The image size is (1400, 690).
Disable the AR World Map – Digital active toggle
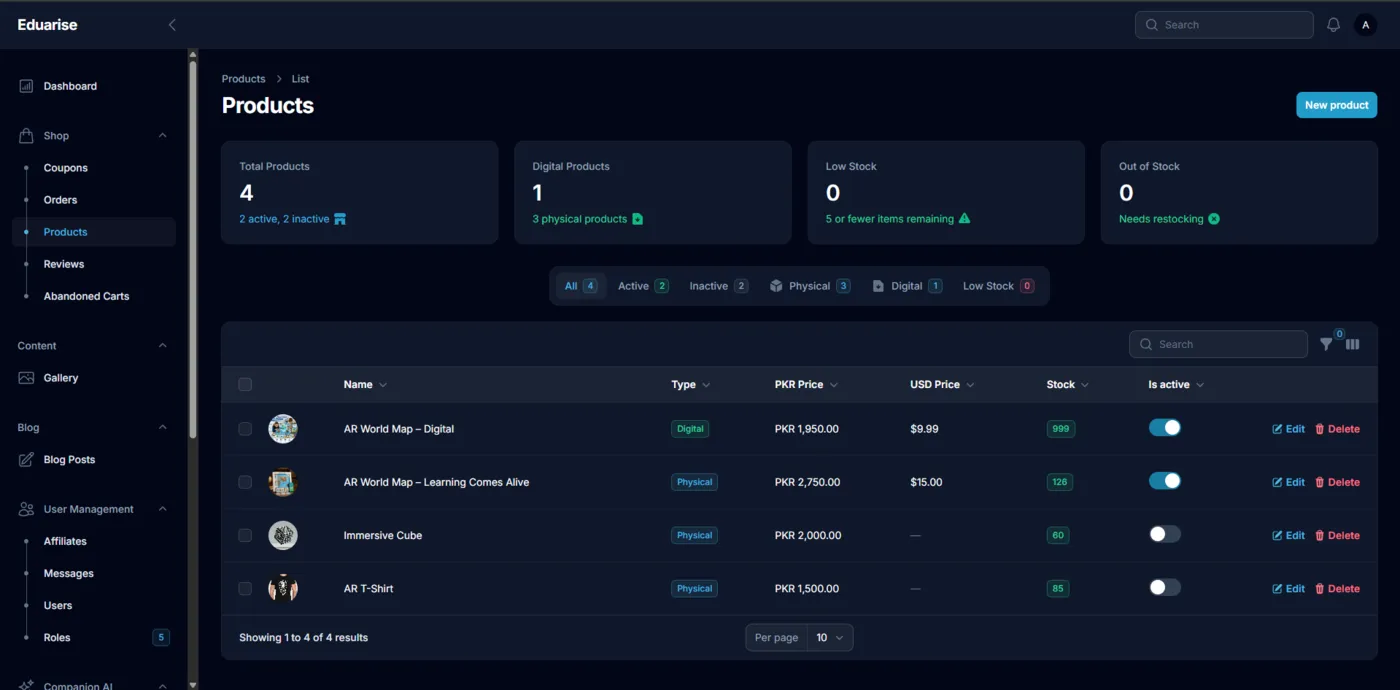pos(1165,428)
